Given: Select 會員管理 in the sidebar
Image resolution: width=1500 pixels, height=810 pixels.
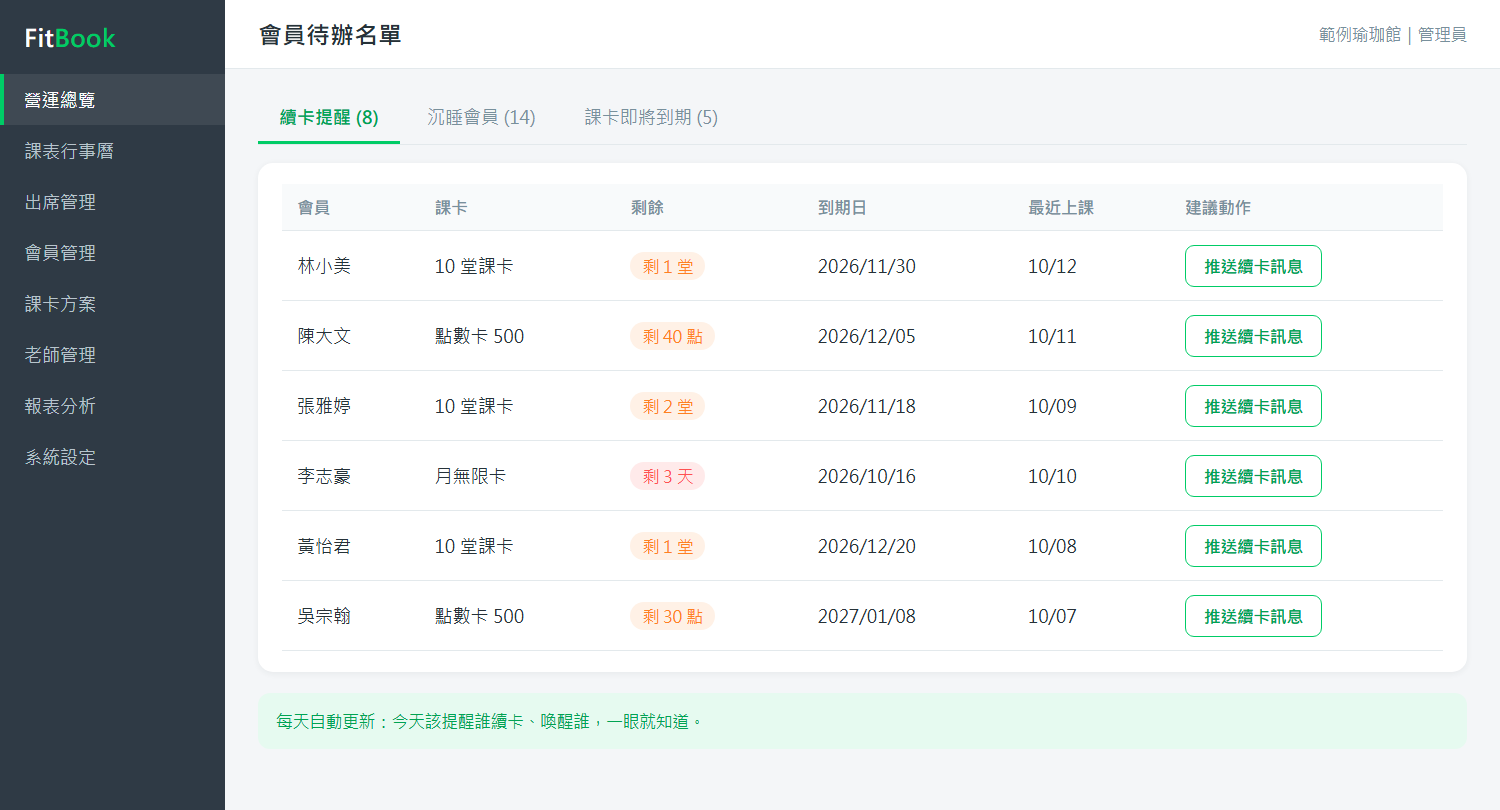Looking at the screenshot, I should (112, 252).
